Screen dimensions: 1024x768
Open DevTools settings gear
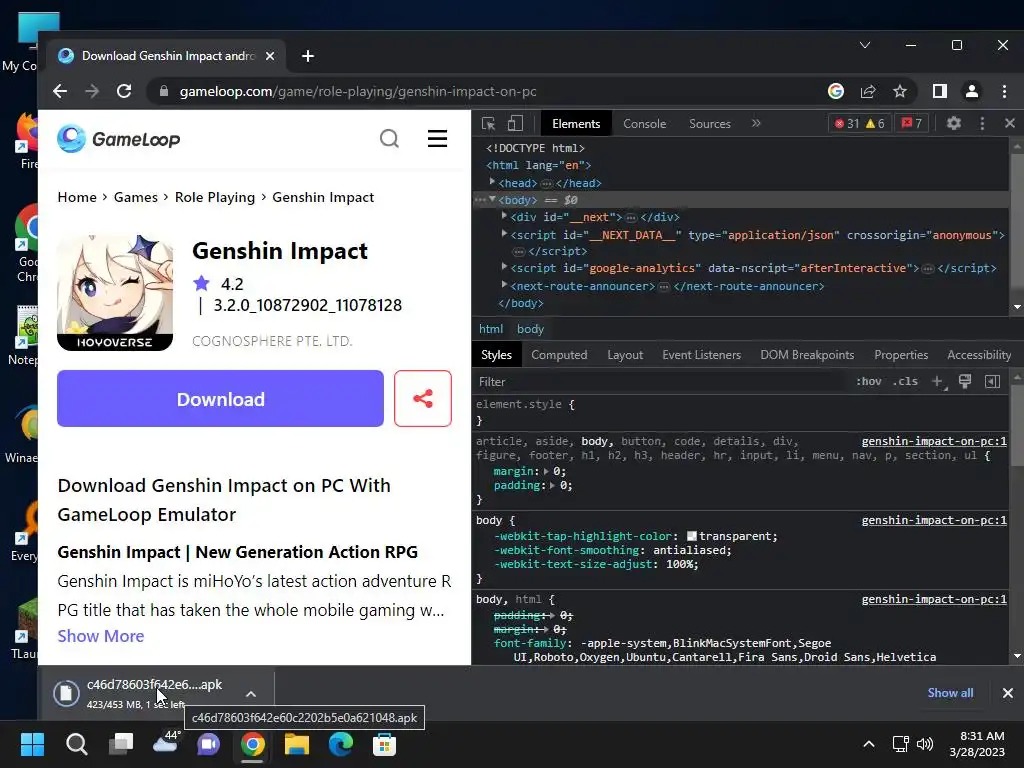[x=953, y=123]
